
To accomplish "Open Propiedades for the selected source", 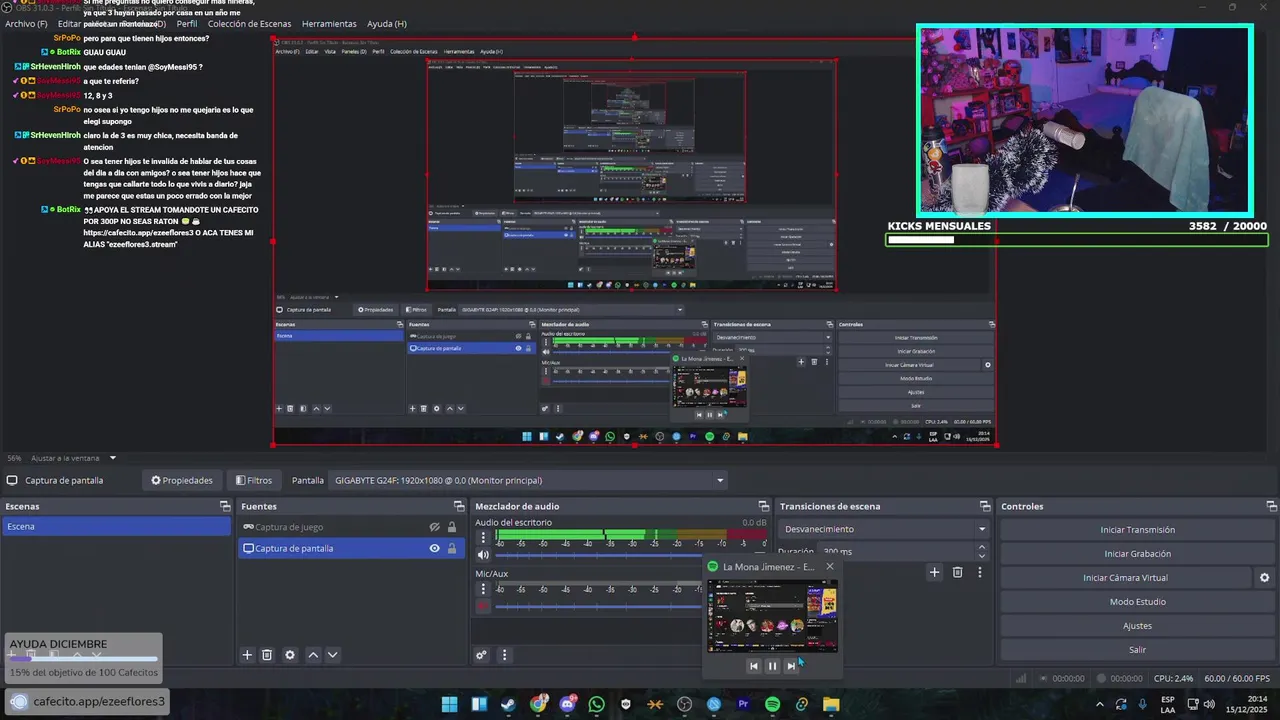I will click(182, 480).
